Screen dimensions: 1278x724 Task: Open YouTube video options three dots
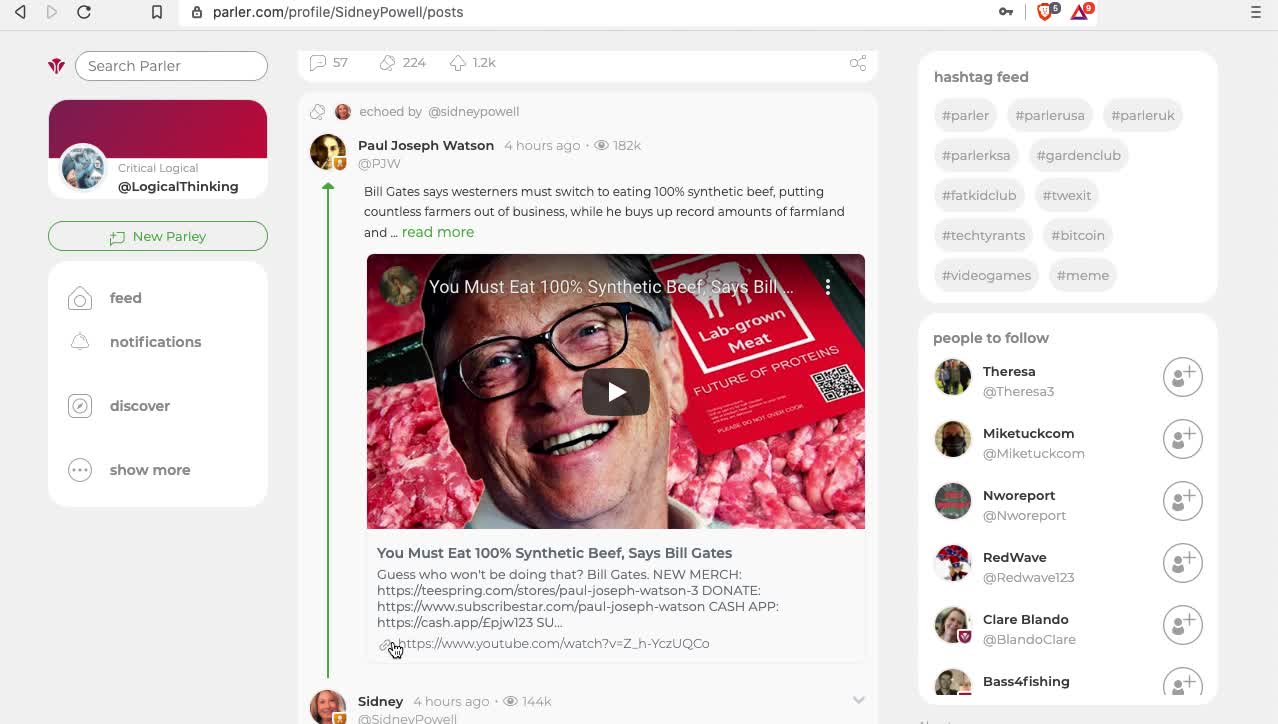point(828,287)
